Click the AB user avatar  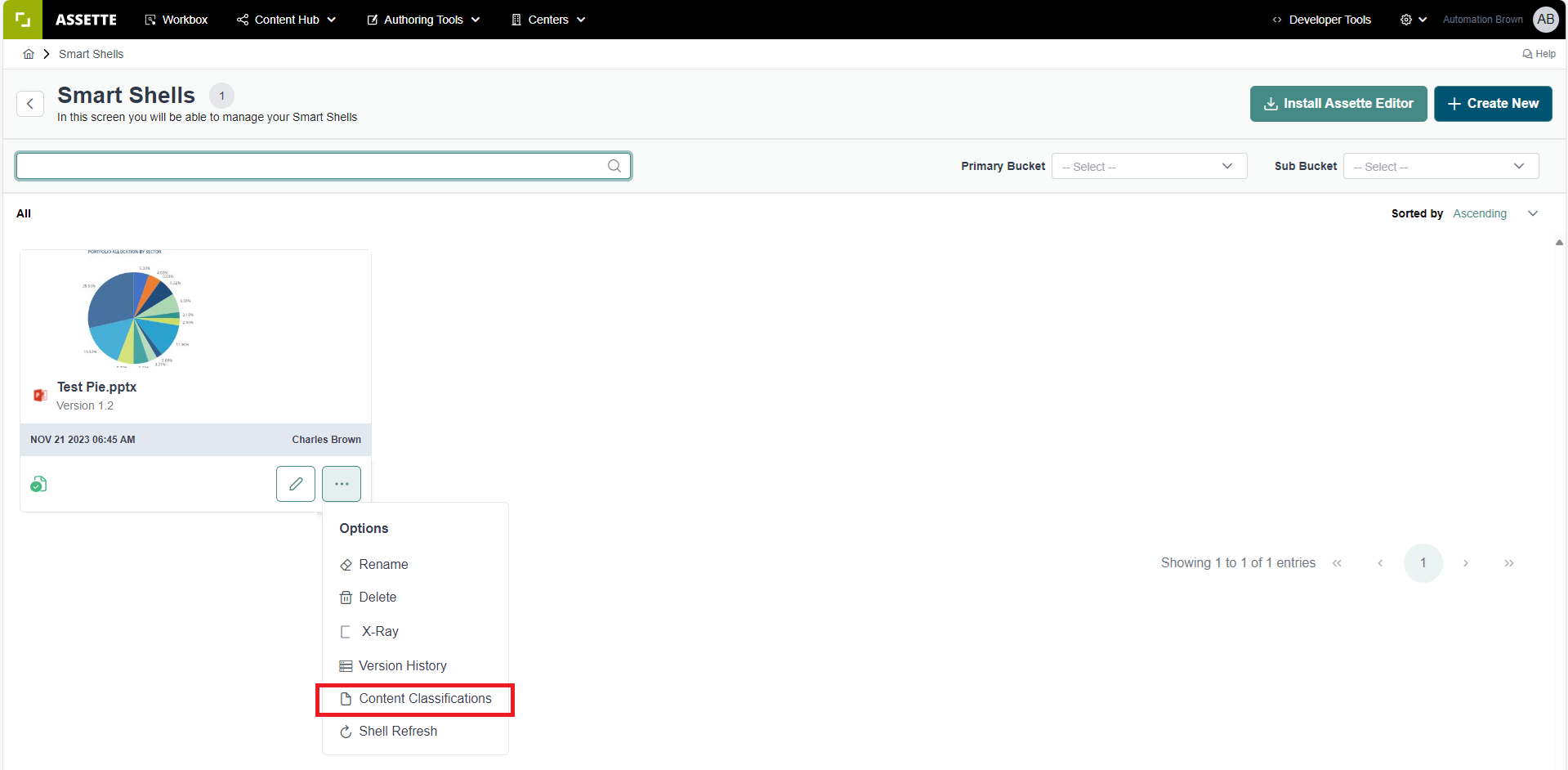[1545, 20]
